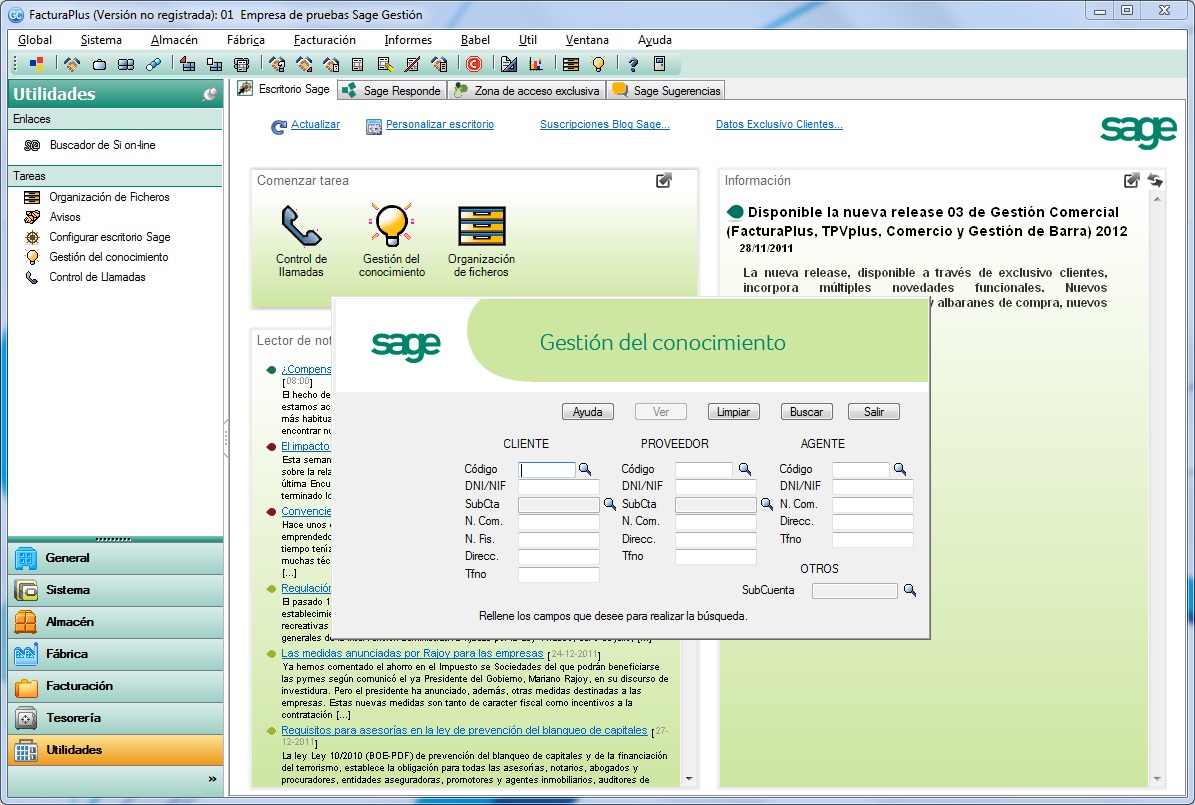Click the news reader scrollbar down arrow
This screenshot has height=805, width=1195.
pos(689,779)
